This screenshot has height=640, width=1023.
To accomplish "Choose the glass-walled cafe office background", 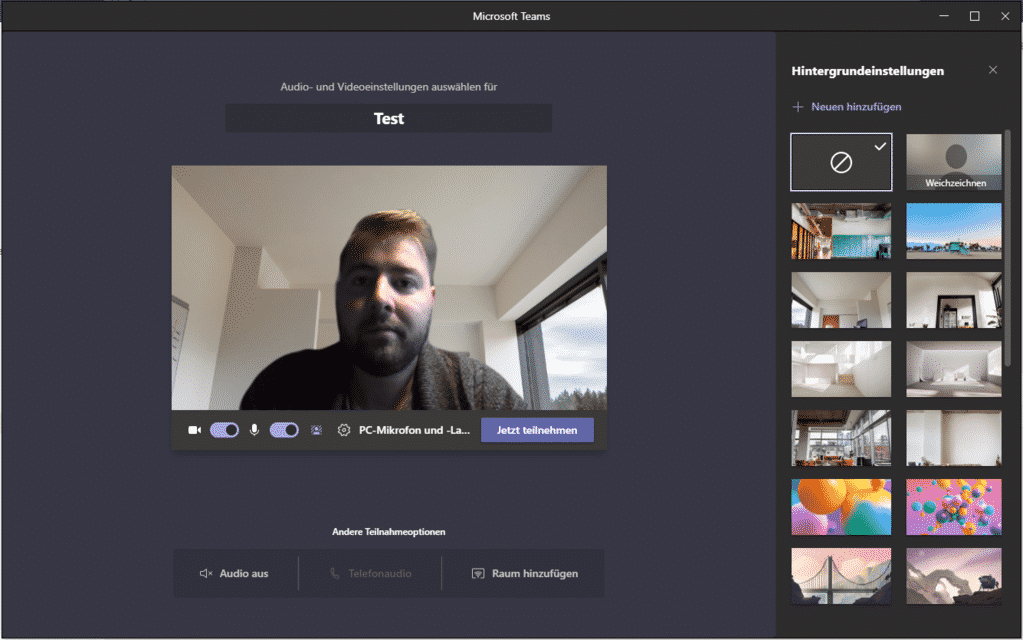I will point(841,438).
